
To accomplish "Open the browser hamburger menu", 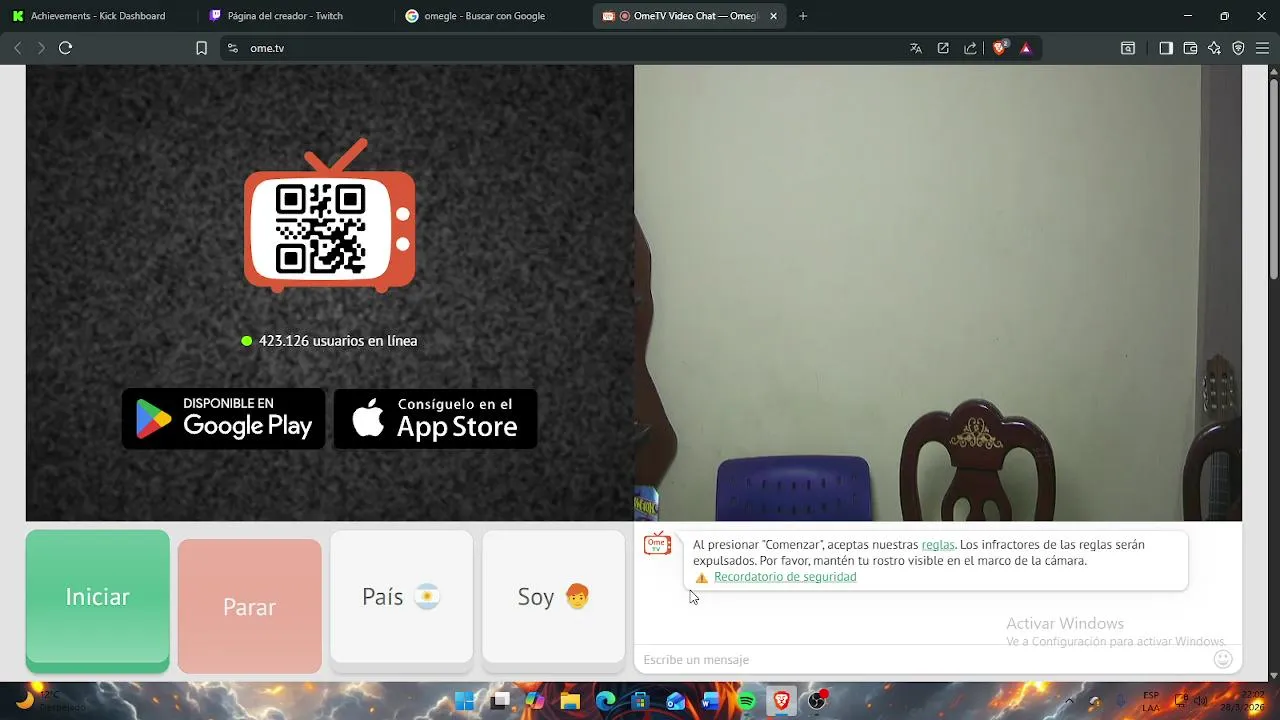I will [x=1262, y=48].
